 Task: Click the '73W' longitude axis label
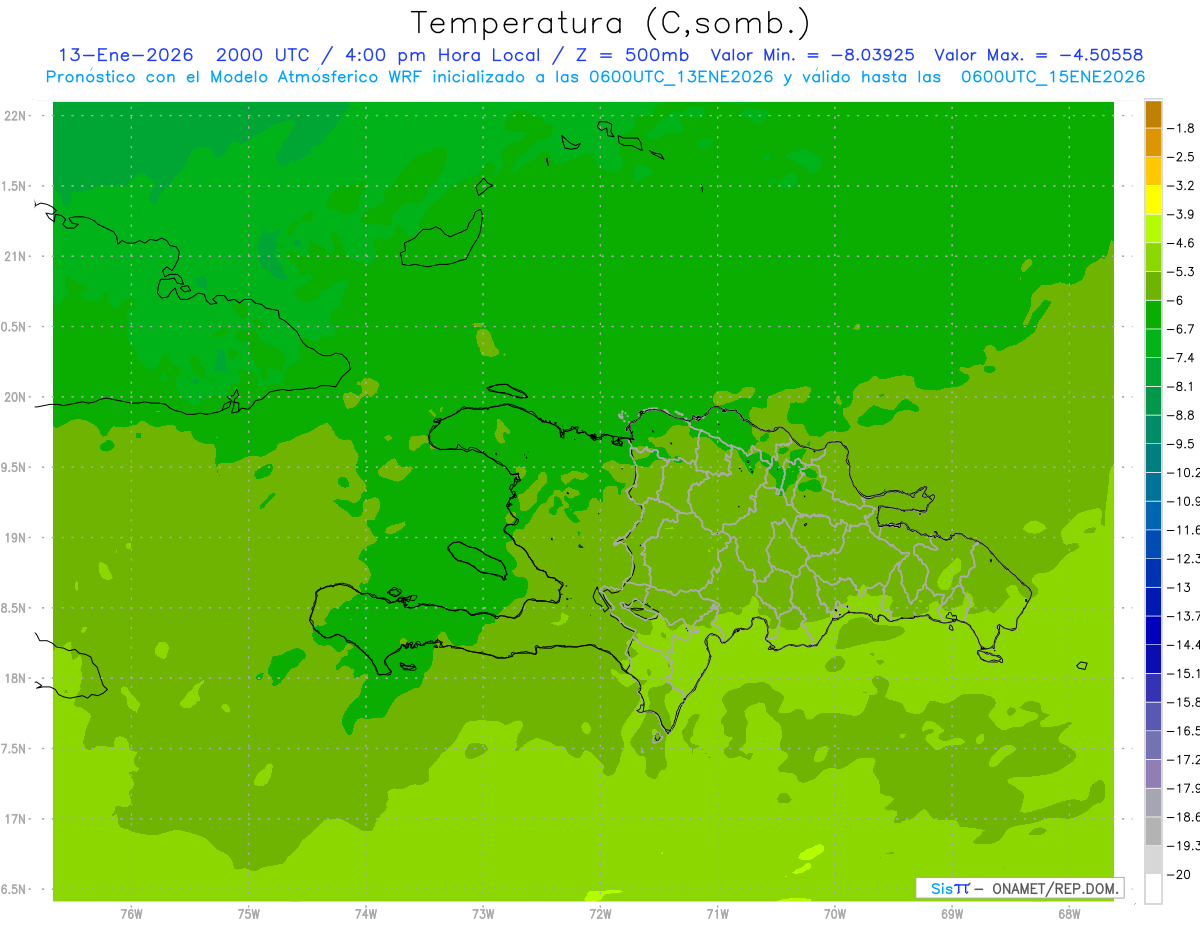(x=483, y=914)
